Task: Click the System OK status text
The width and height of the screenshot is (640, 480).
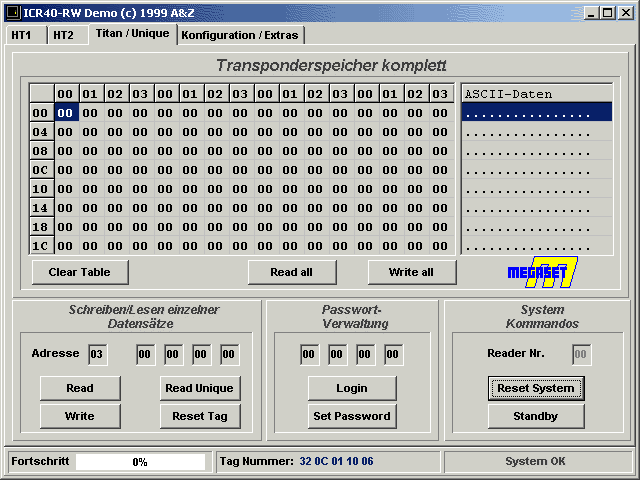Action: click(x=536, y=462)
